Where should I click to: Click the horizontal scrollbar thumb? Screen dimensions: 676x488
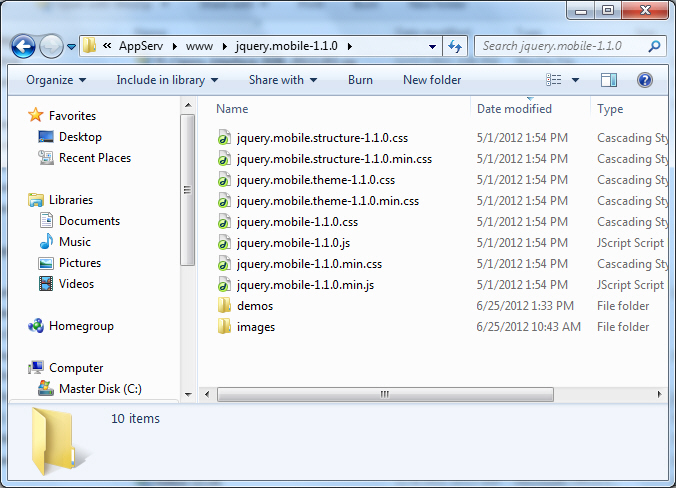coord(385,394)
